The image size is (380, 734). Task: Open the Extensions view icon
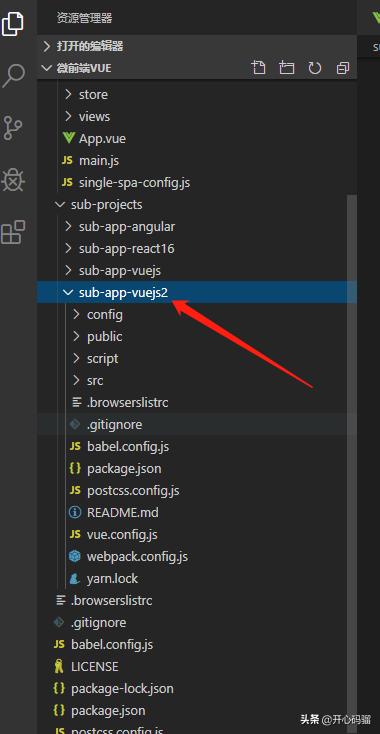click(13, 232)
